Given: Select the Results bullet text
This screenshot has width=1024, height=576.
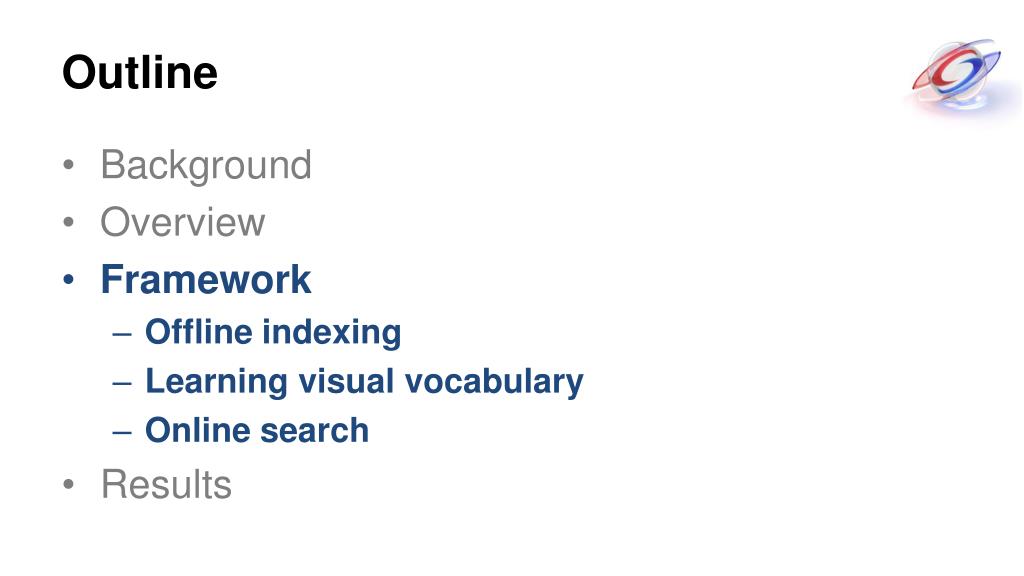Looking at the screenshot, I should click(166, 485).
